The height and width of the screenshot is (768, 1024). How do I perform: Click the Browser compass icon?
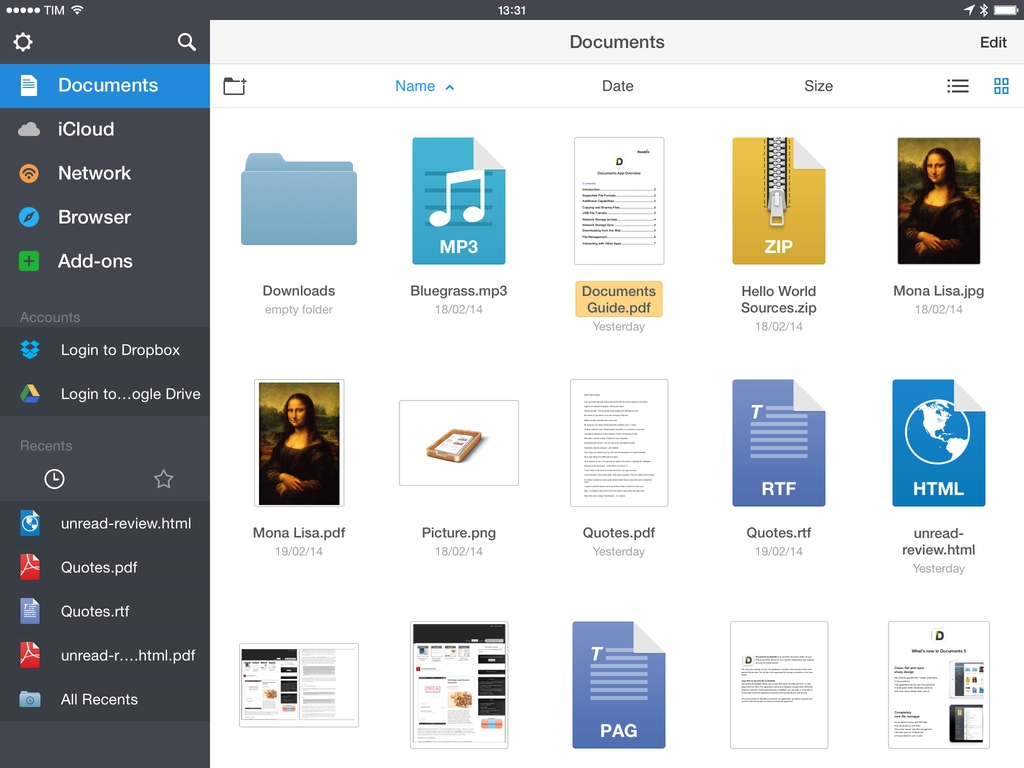[29, 217]
